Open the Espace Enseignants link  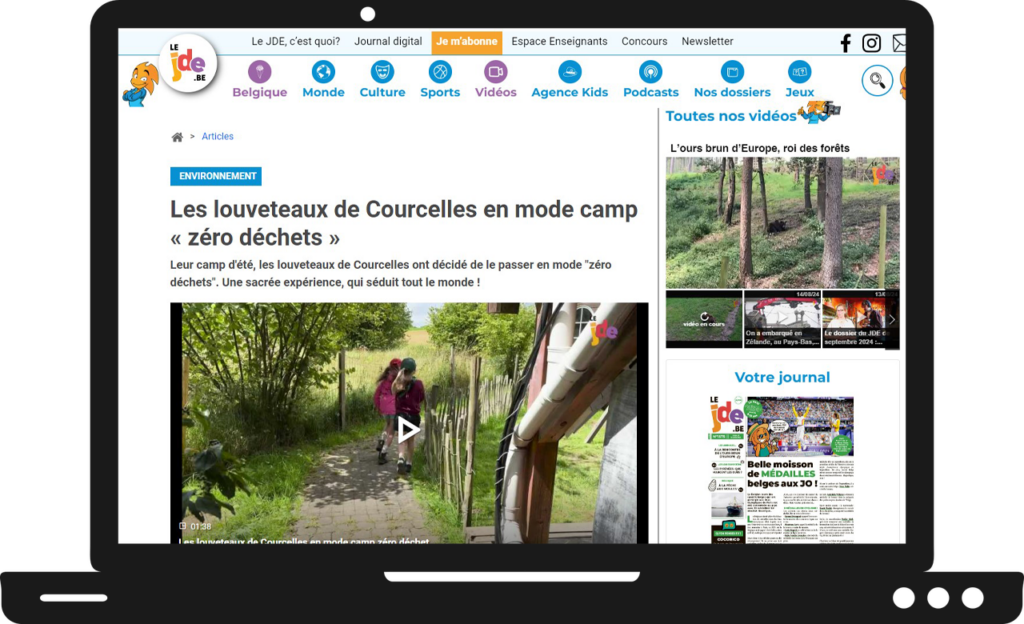point(559,41)
